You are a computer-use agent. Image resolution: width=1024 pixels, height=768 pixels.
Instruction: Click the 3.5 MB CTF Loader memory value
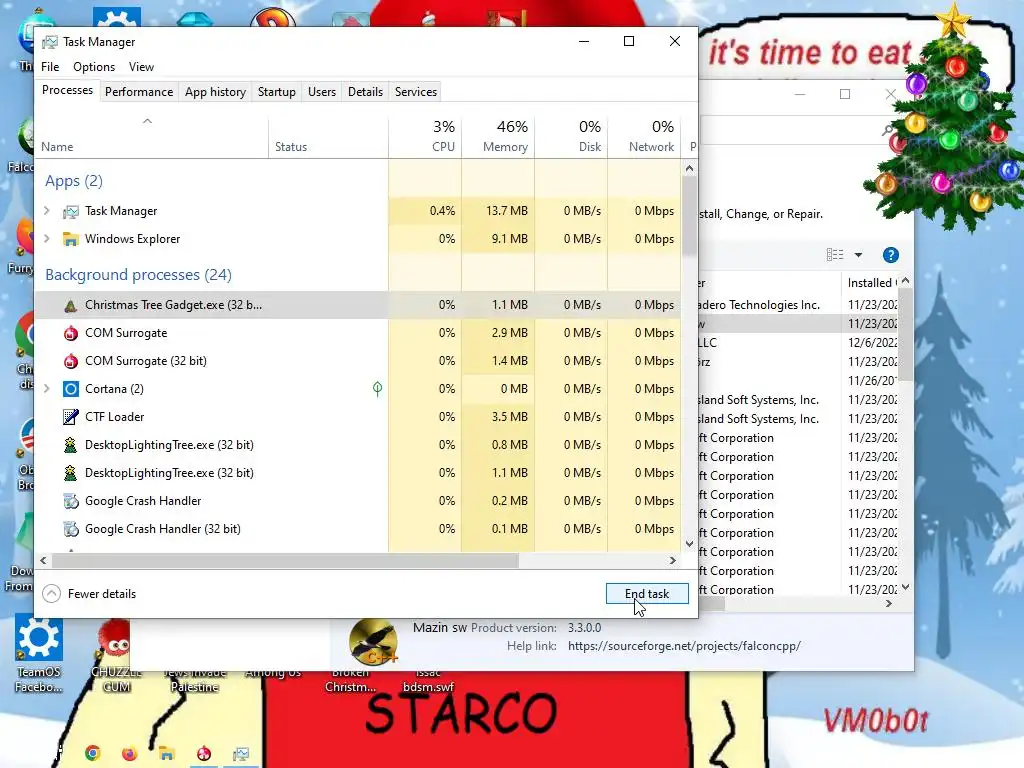509,417
